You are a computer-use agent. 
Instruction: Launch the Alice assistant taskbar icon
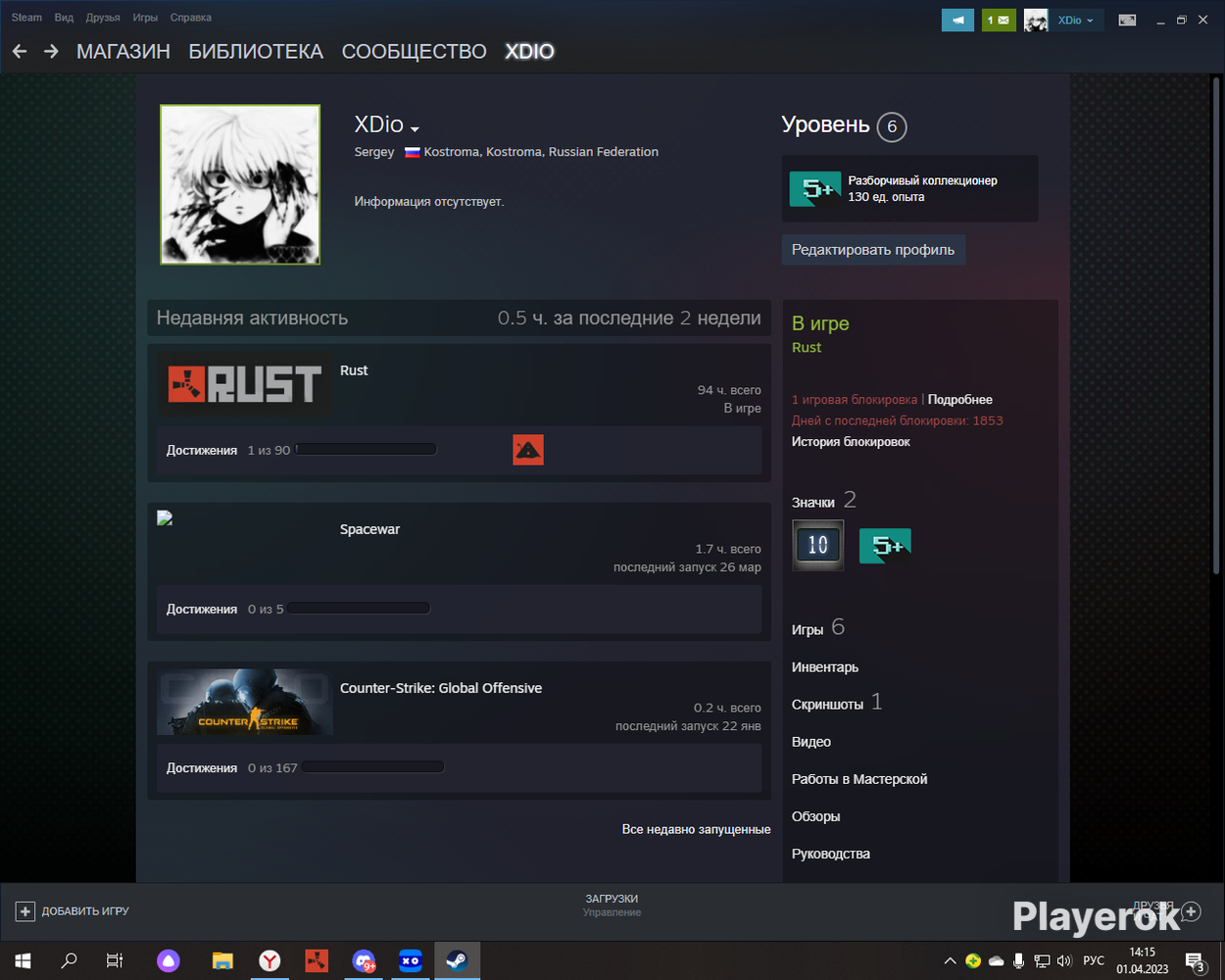coord(169,960)
